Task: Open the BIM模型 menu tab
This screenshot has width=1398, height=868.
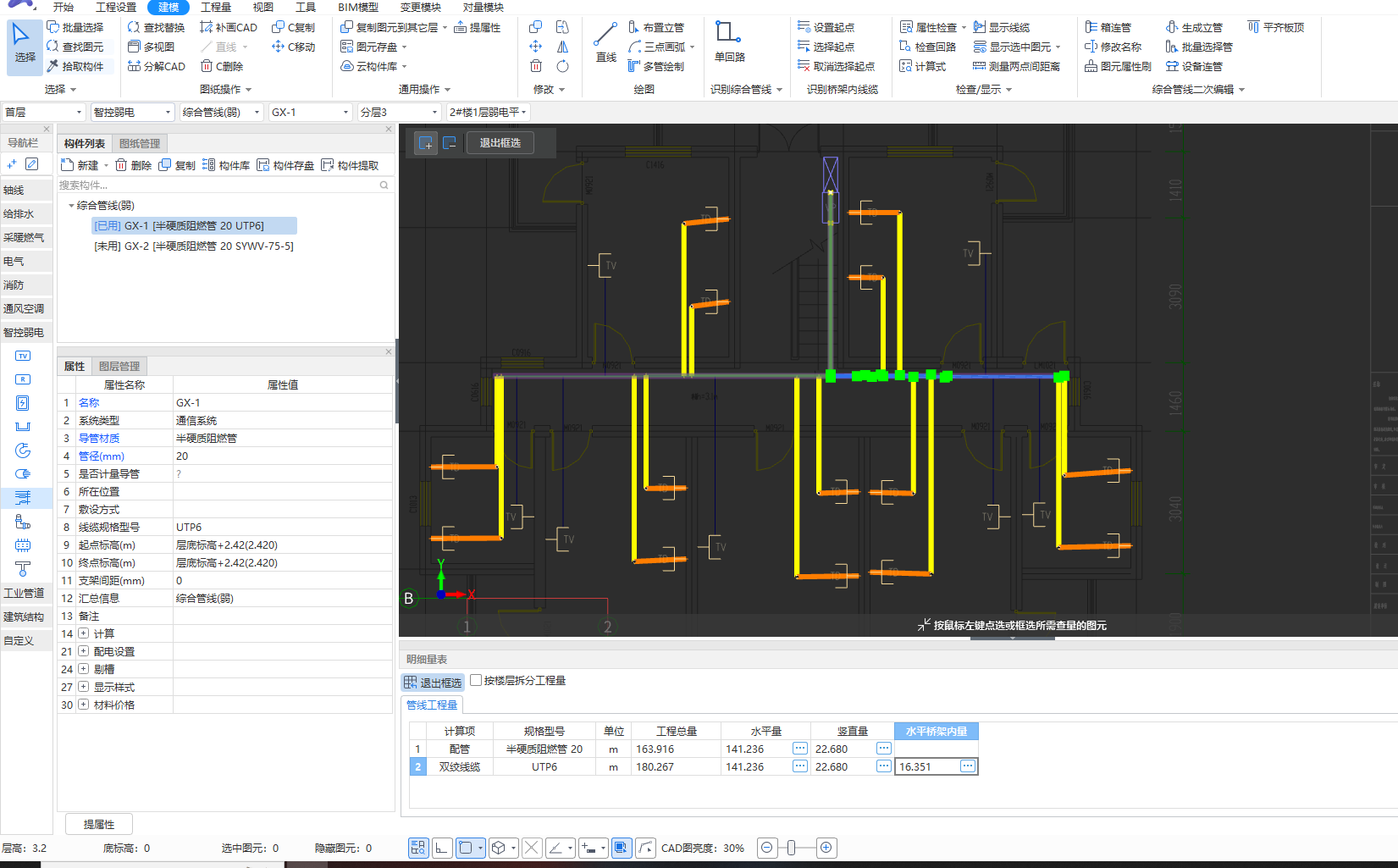Action: click(358, 7)
